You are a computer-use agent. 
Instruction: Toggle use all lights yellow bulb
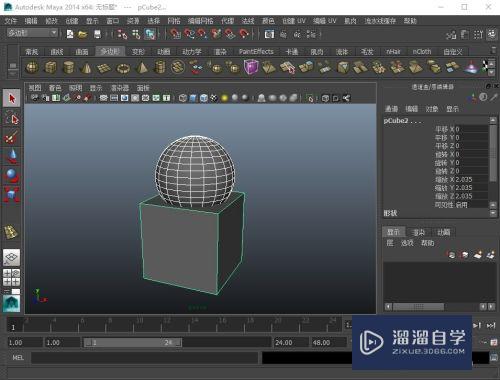pos(225,98)
